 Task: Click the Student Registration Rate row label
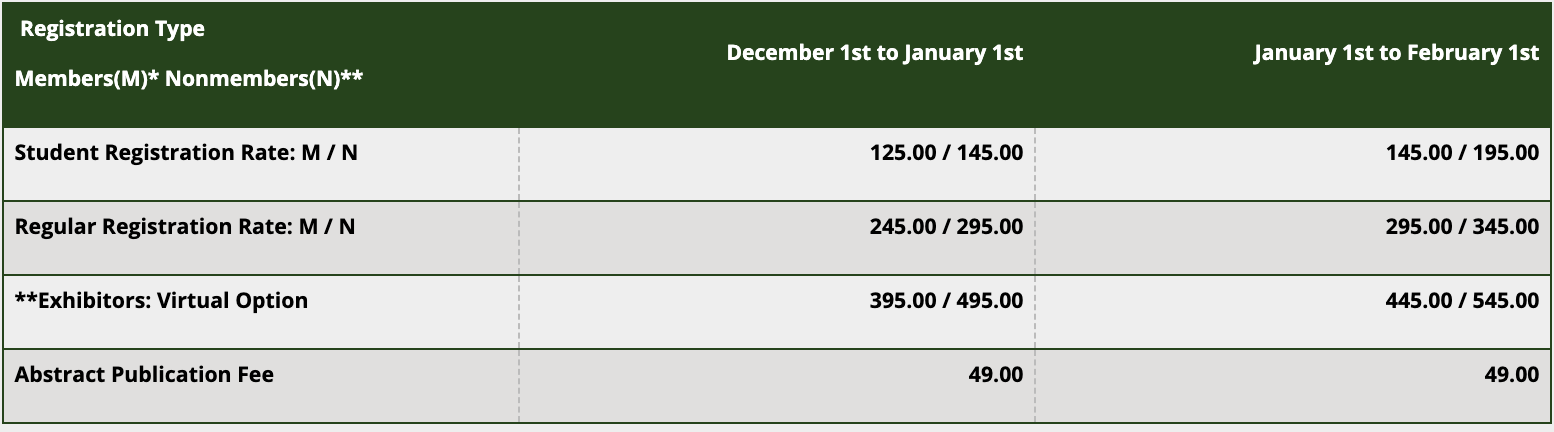point(185,153)
